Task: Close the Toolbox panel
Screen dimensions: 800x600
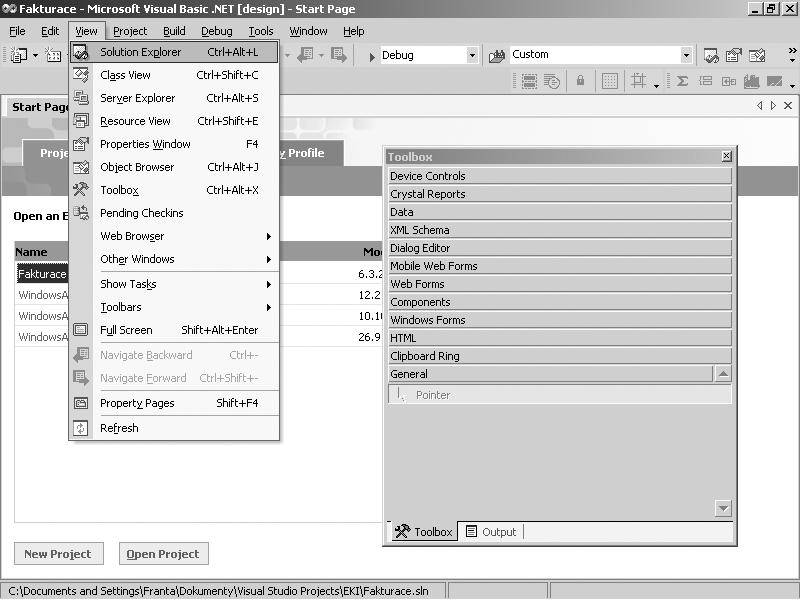Action: coord(727,156)
